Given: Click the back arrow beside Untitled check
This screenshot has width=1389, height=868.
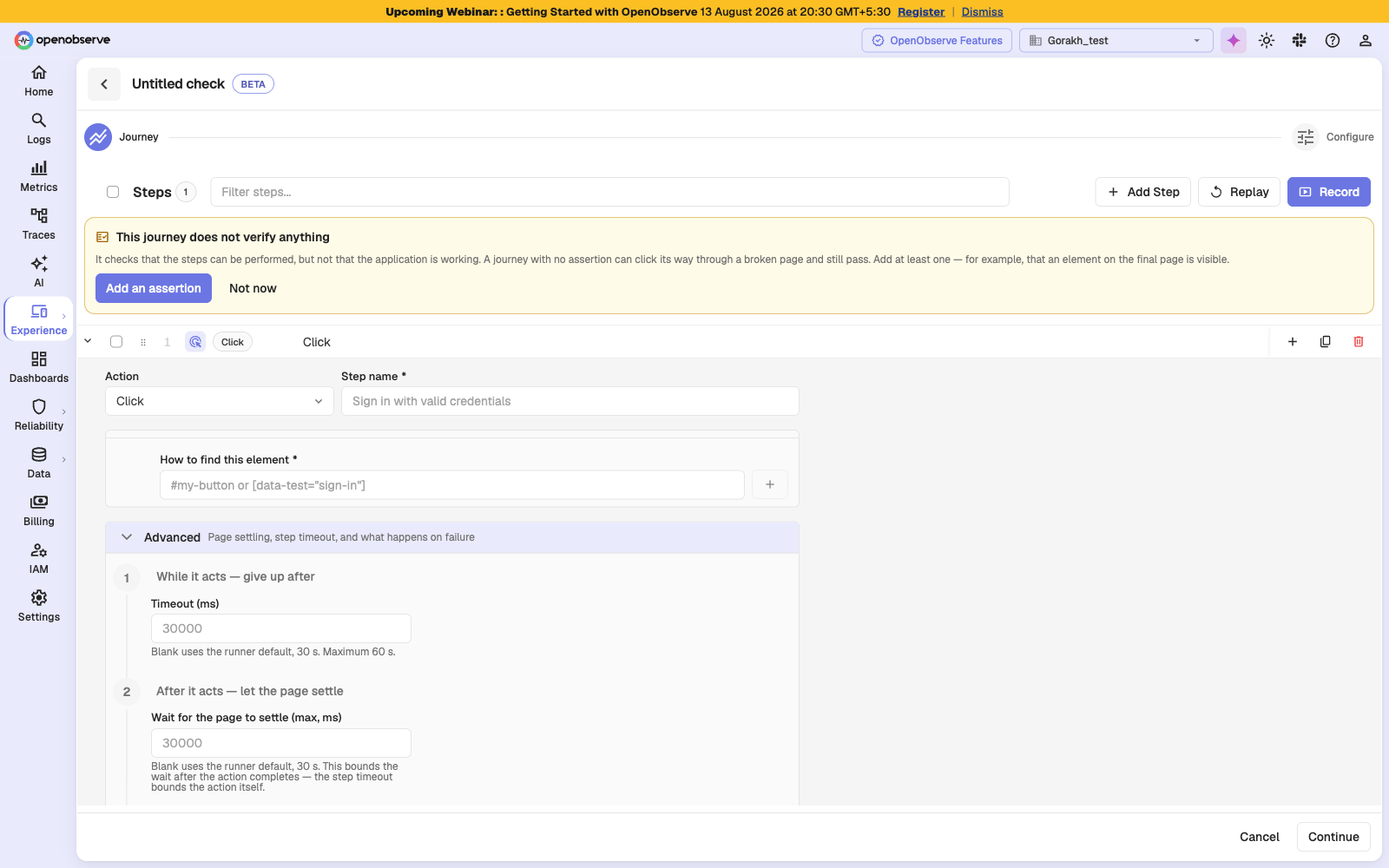Looking at the screenshot, I should pos(104,84).
